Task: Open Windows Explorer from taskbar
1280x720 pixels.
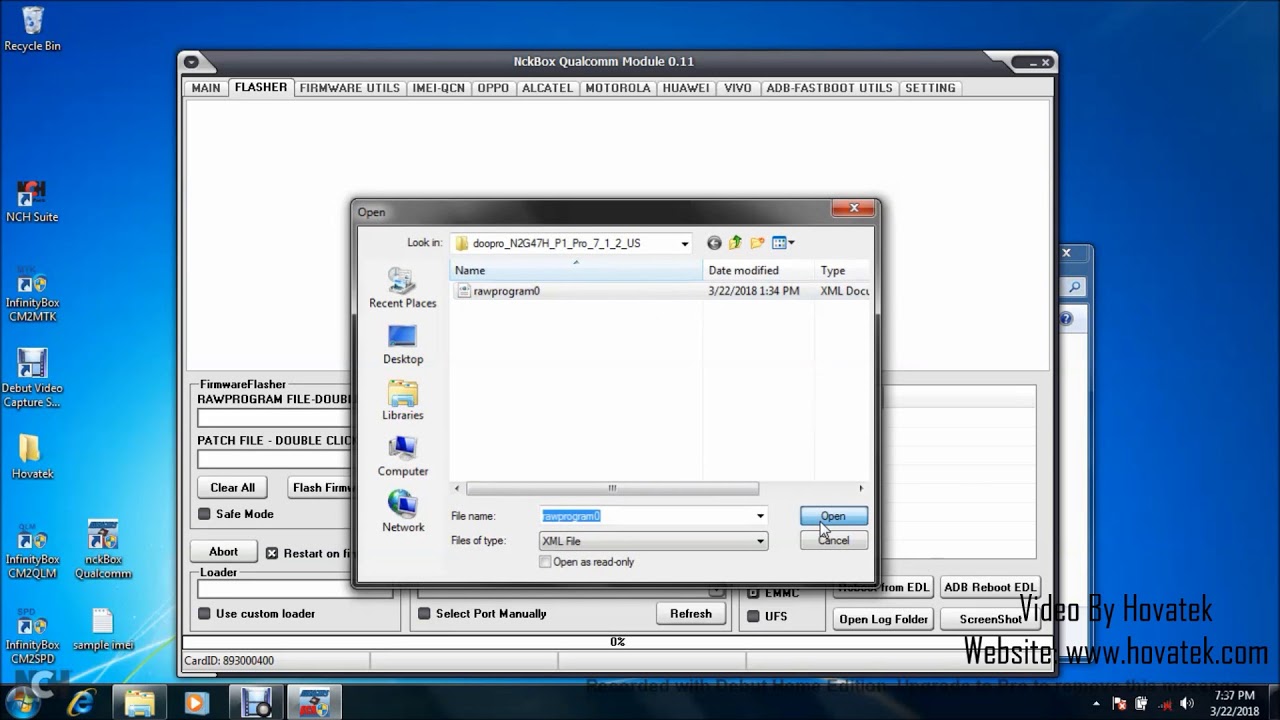Action: [140, 702]
